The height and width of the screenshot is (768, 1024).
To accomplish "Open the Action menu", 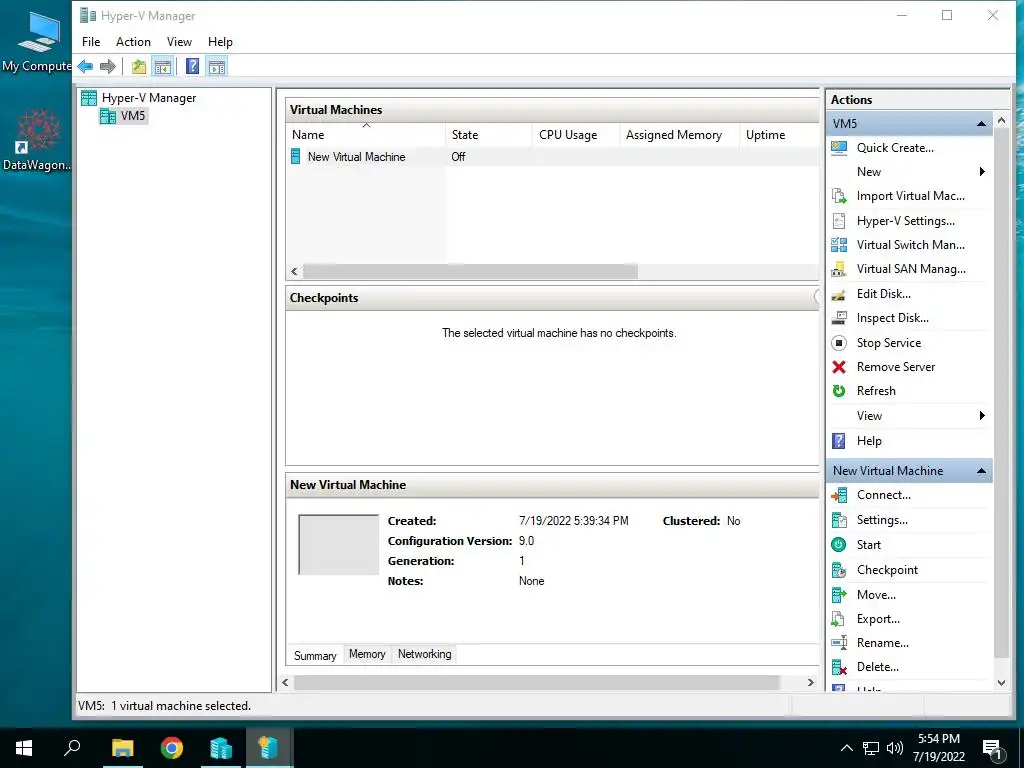I will point(133,42).
